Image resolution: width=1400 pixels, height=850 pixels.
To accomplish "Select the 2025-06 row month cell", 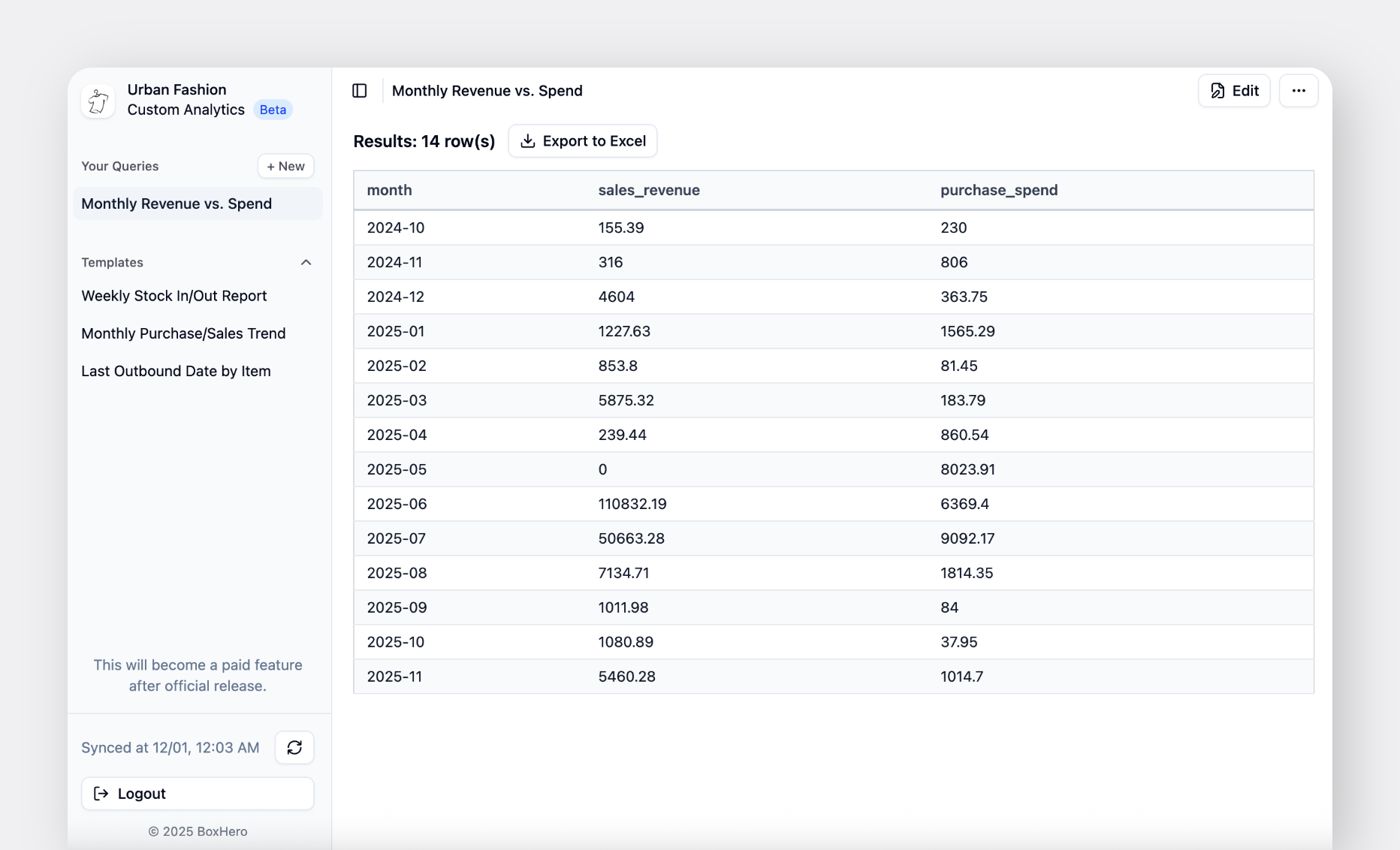I will click(x=397, y=504).
